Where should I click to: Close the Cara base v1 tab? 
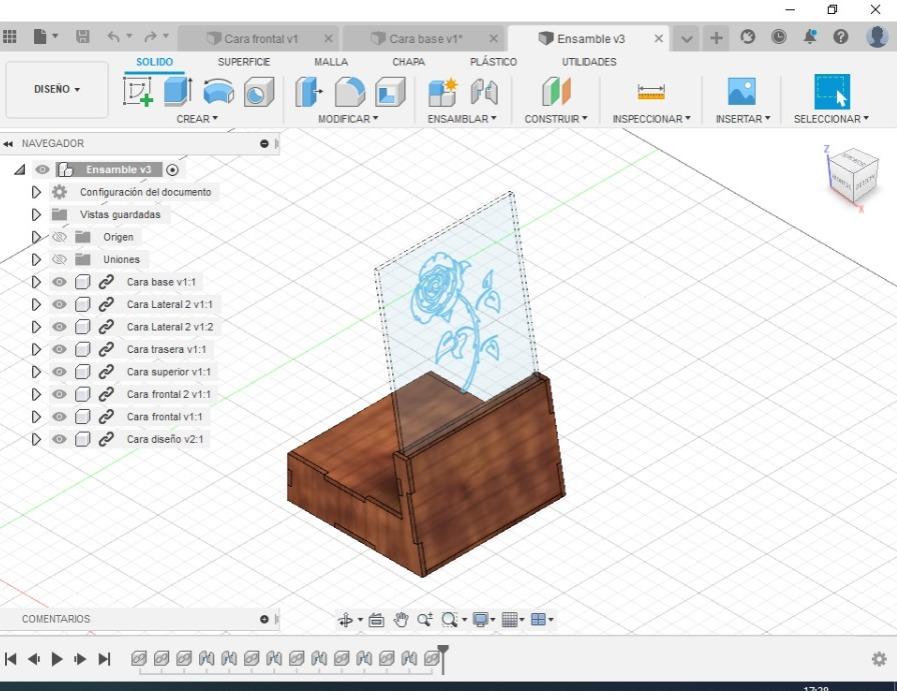tap(494, 39)
